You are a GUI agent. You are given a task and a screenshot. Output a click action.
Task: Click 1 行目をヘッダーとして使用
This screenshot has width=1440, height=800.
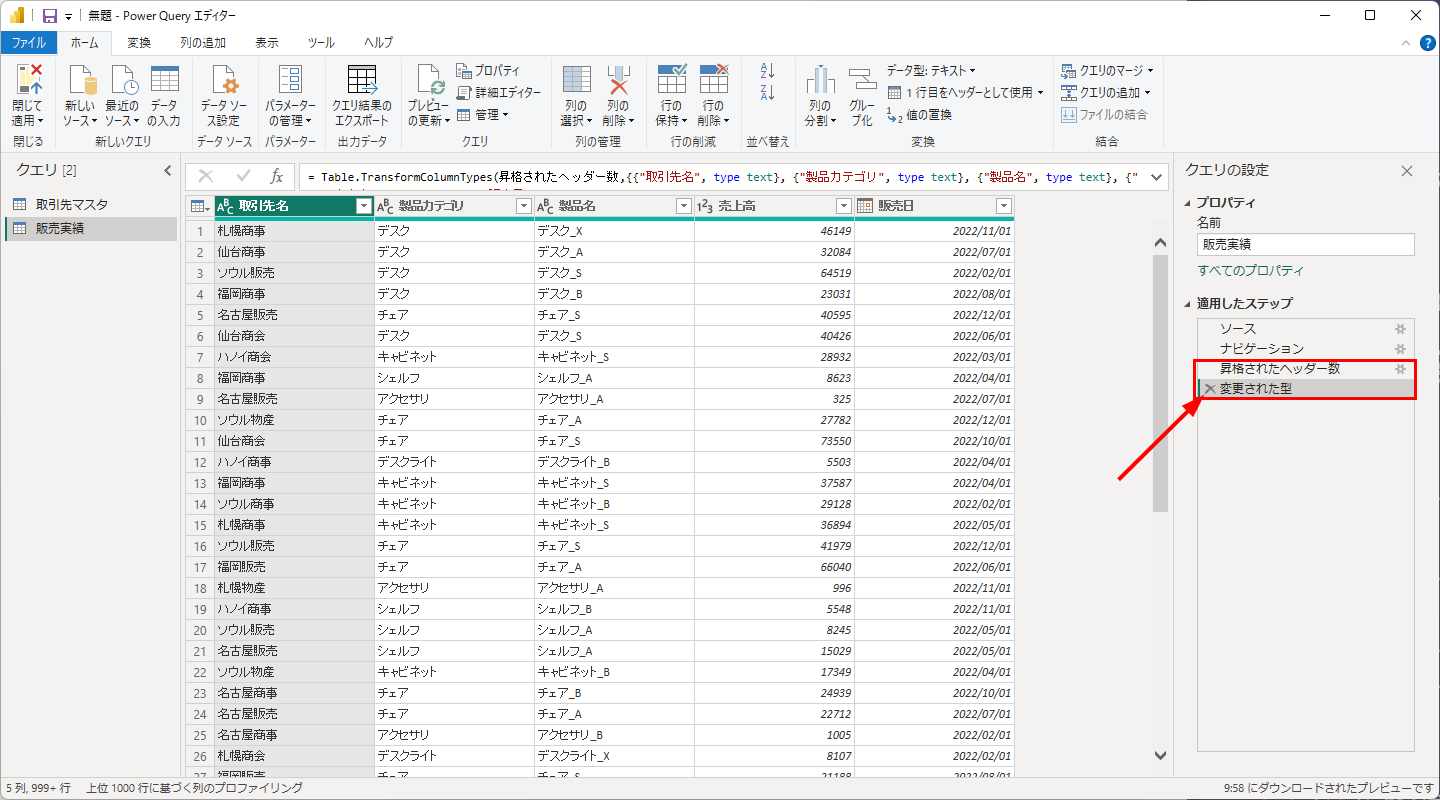coord(966,92)
